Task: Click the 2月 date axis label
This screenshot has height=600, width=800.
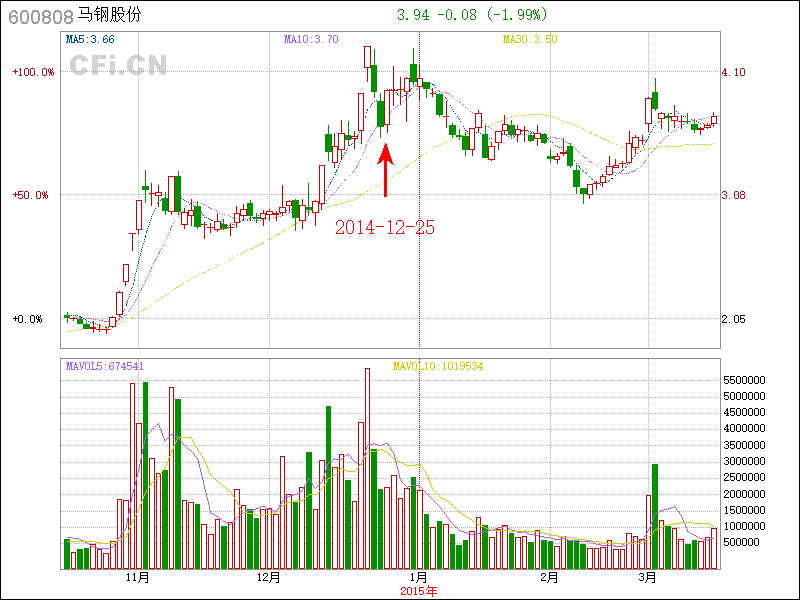Action: pos(549,578)
